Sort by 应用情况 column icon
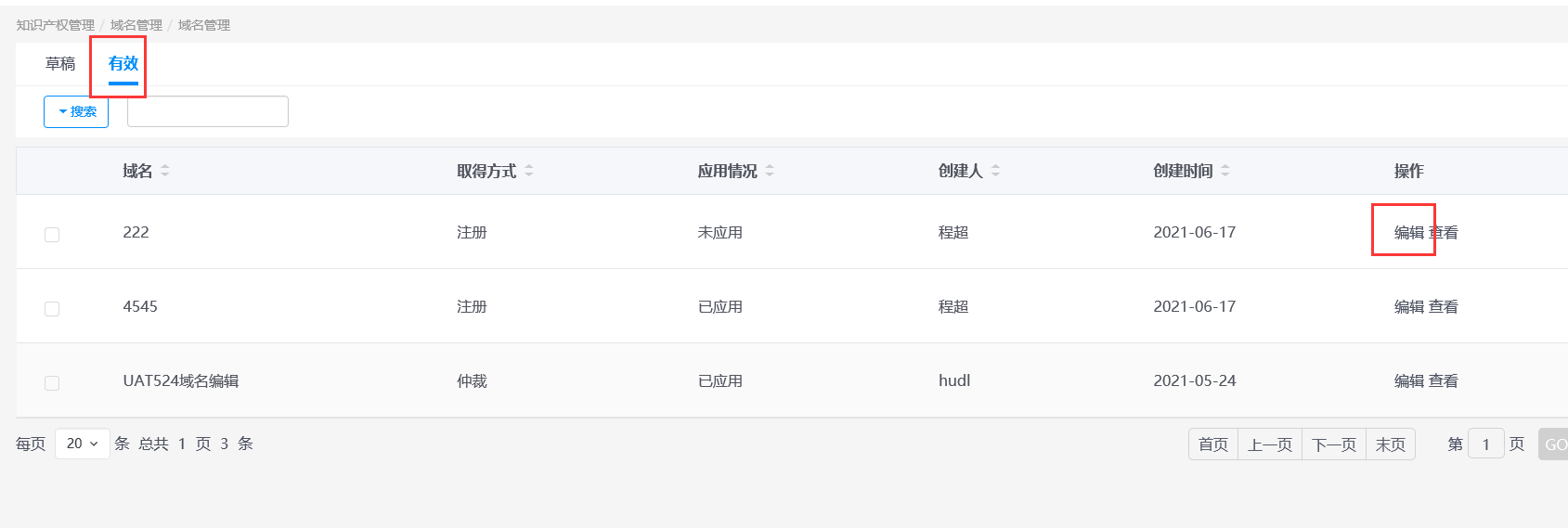Screen dimensions: 1568x528 [x=770, y=171]
